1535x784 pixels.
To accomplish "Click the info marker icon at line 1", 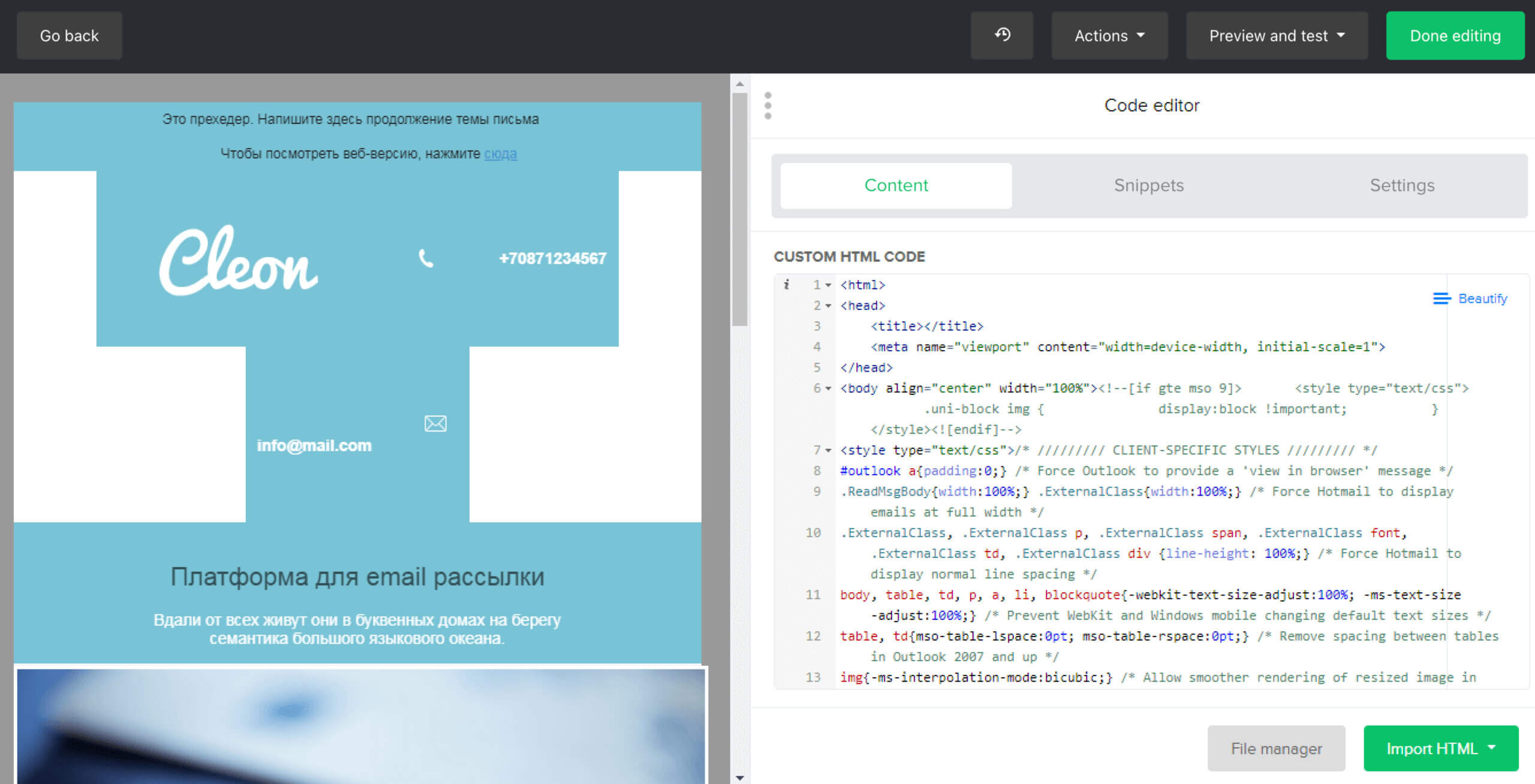I will (786, 285).
